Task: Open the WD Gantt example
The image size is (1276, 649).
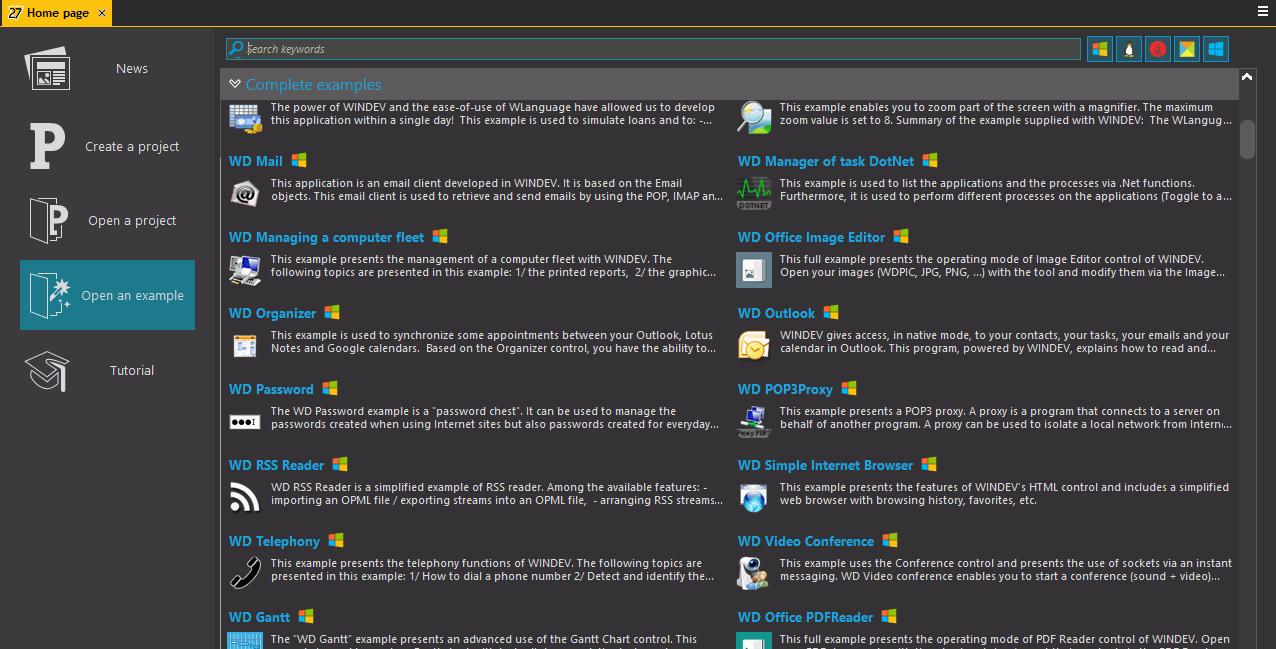Action: click(x=260, y=617)
